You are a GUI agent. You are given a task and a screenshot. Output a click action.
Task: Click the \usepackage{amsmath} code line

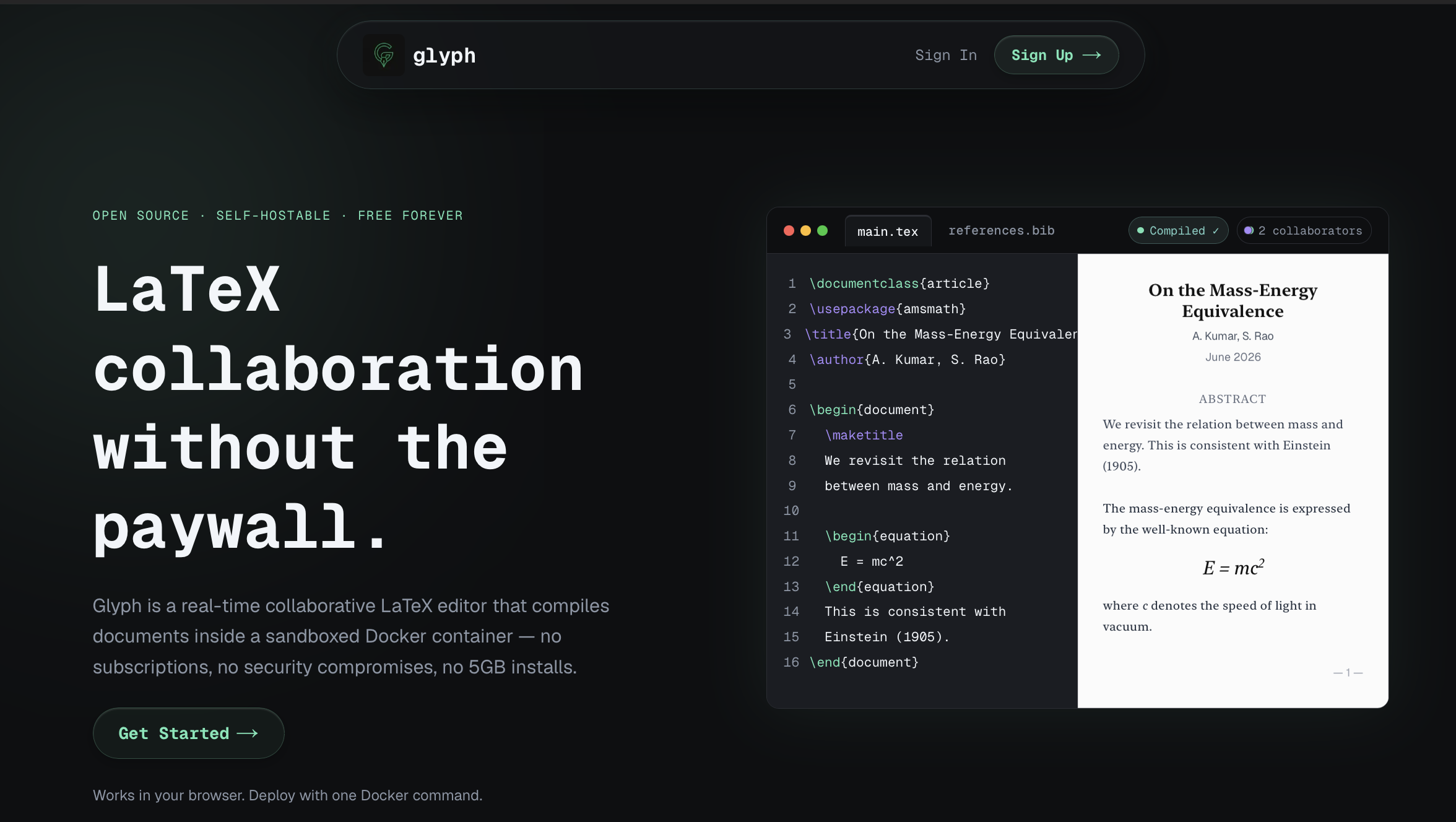pyautogui.click(x=888, y=309)
